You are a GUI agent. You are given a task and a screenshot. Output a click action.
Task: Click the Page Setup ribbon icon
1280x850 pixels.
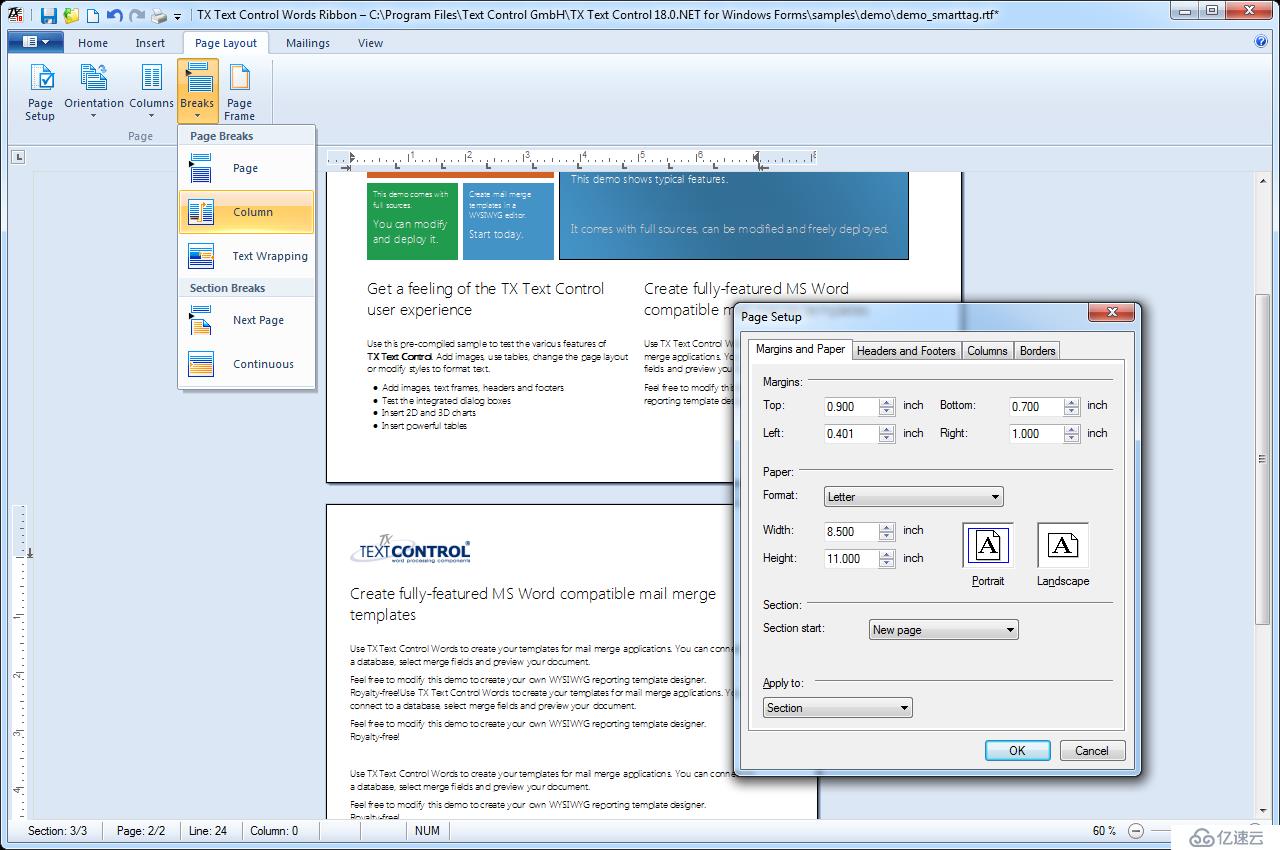(x=41, y=91)
